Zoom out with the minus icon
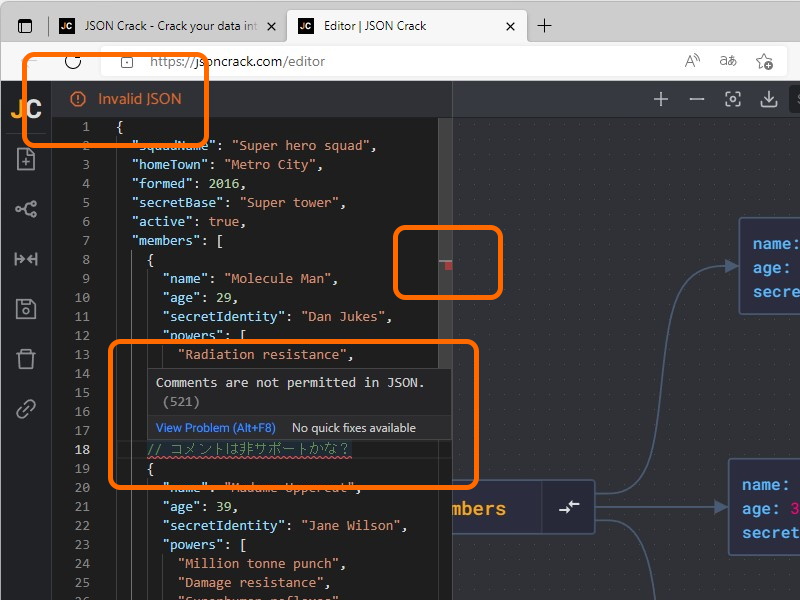Viewport: 800px width, 600px height. click(696, 99)
